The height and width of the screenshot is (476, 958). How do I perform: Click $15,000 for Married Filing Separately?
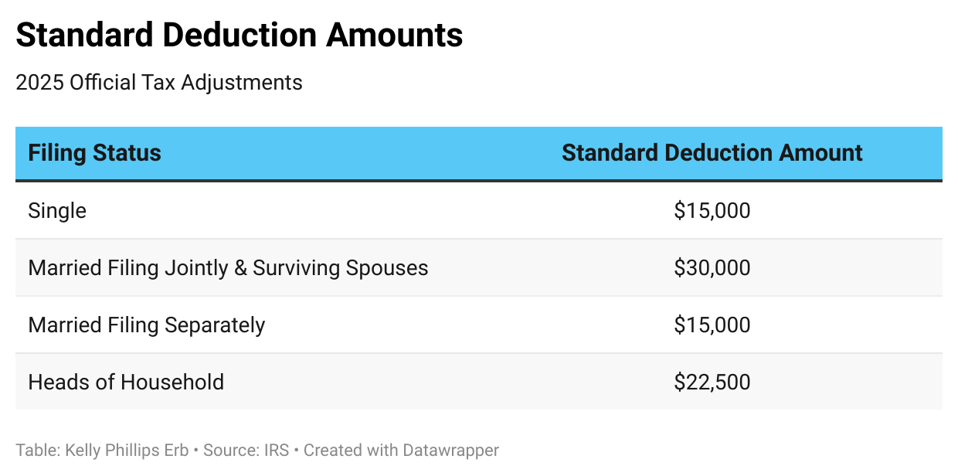pyautogui.click(x=712, y=324)
